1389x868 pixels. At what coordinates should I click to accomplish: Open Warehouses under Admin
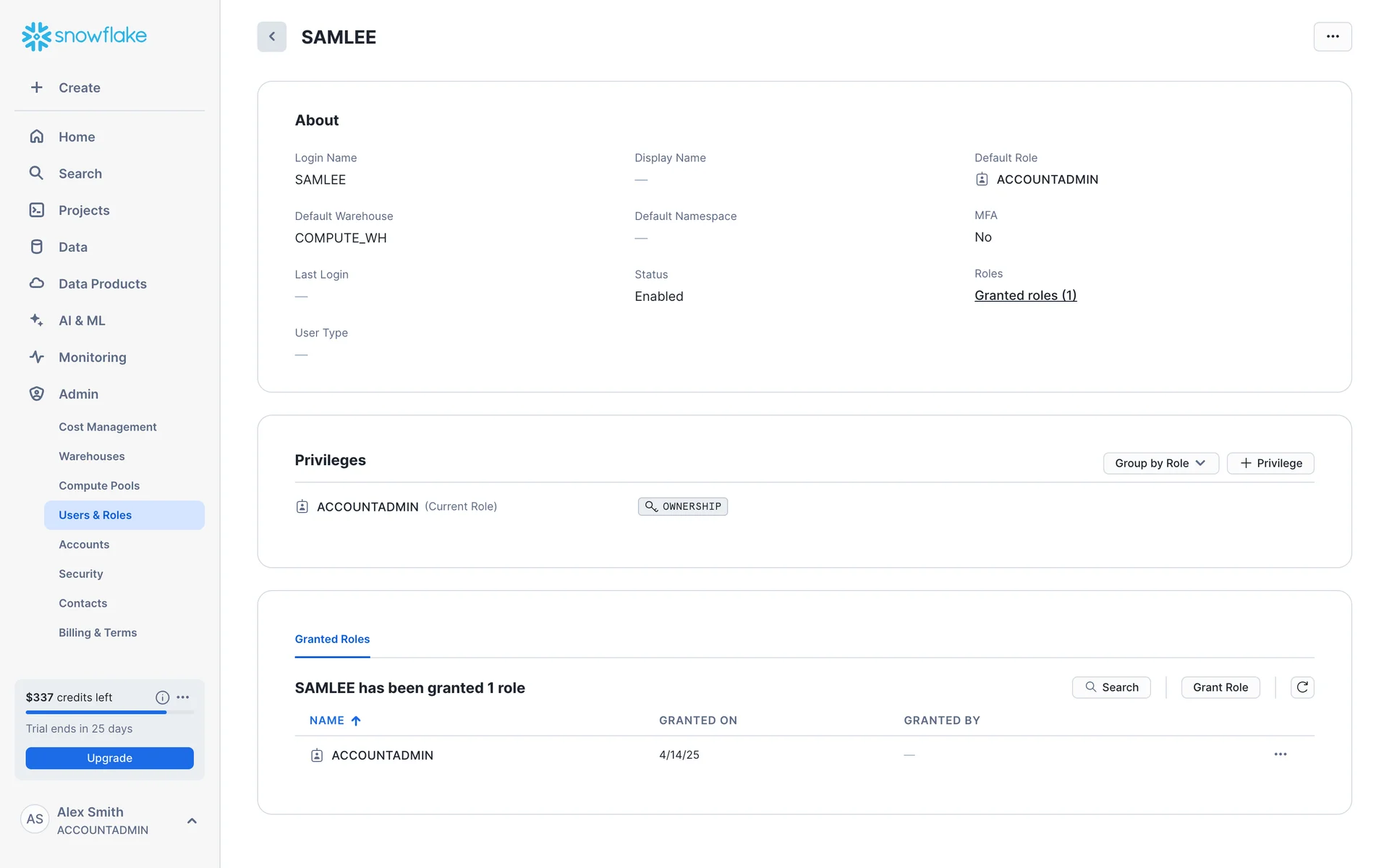pos(91,456)
